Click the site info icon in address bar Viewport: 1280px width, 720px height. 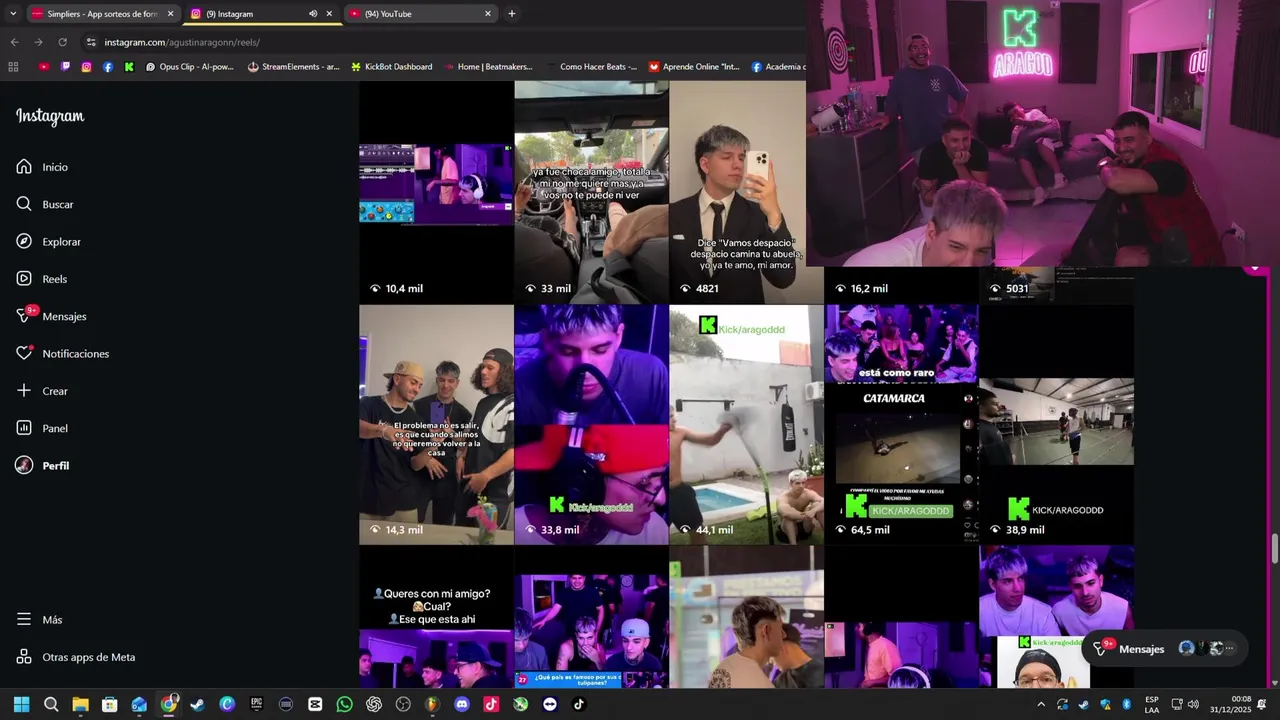(91, 42)
